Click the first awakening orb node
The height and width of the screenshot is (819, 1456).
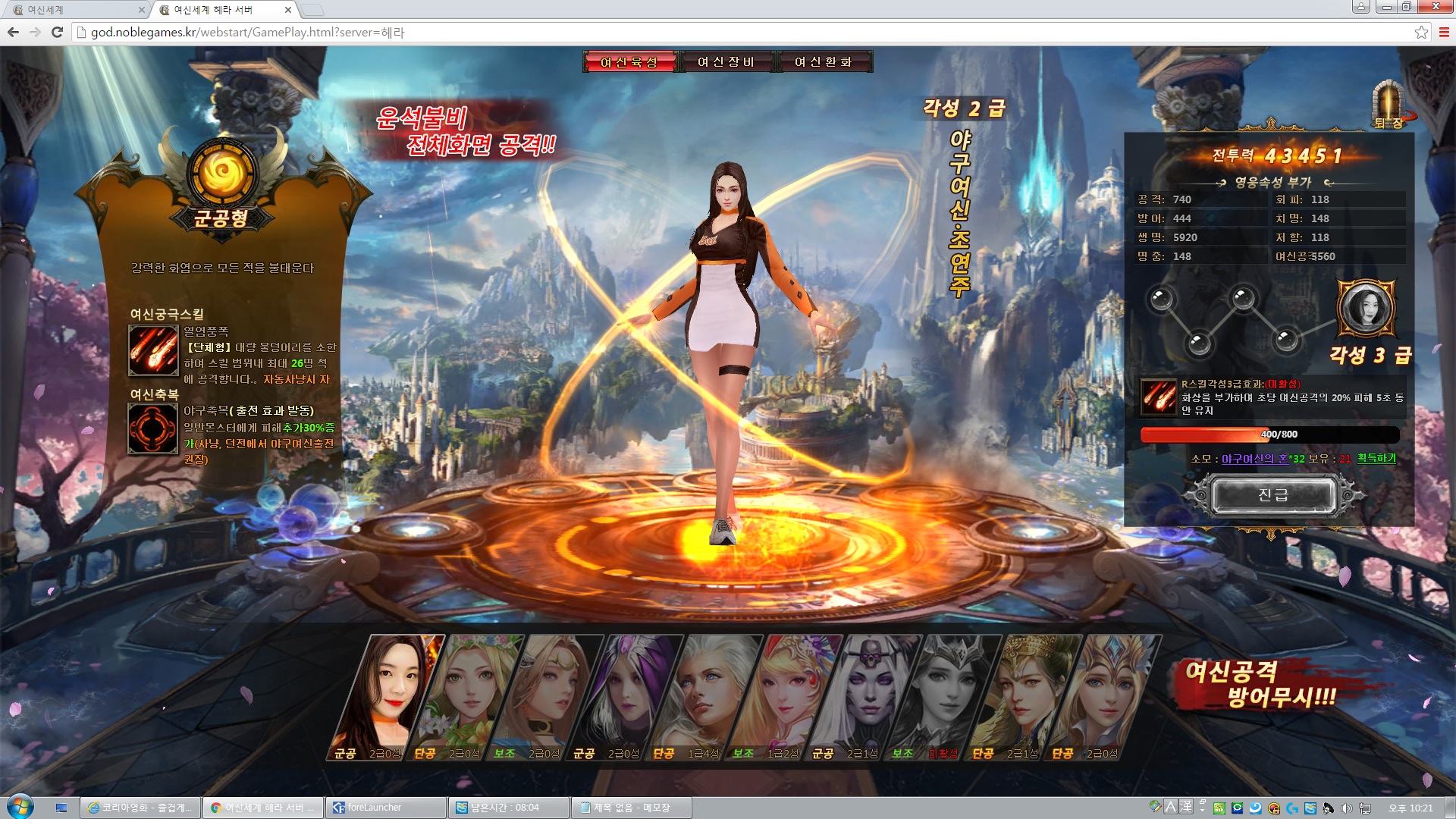pyautogui.click(x=1161, y=300)
